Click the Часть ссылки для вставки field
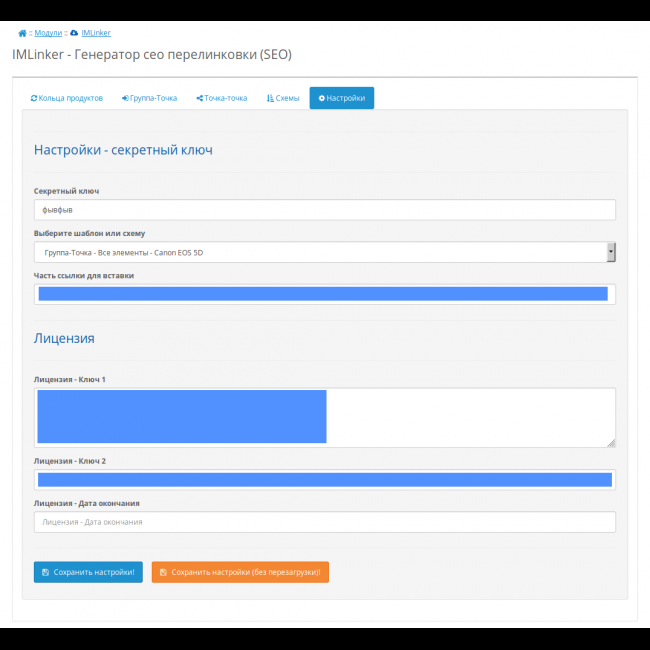Image resolution: width=650 pixels, height=650 pixels. point(324,293)
